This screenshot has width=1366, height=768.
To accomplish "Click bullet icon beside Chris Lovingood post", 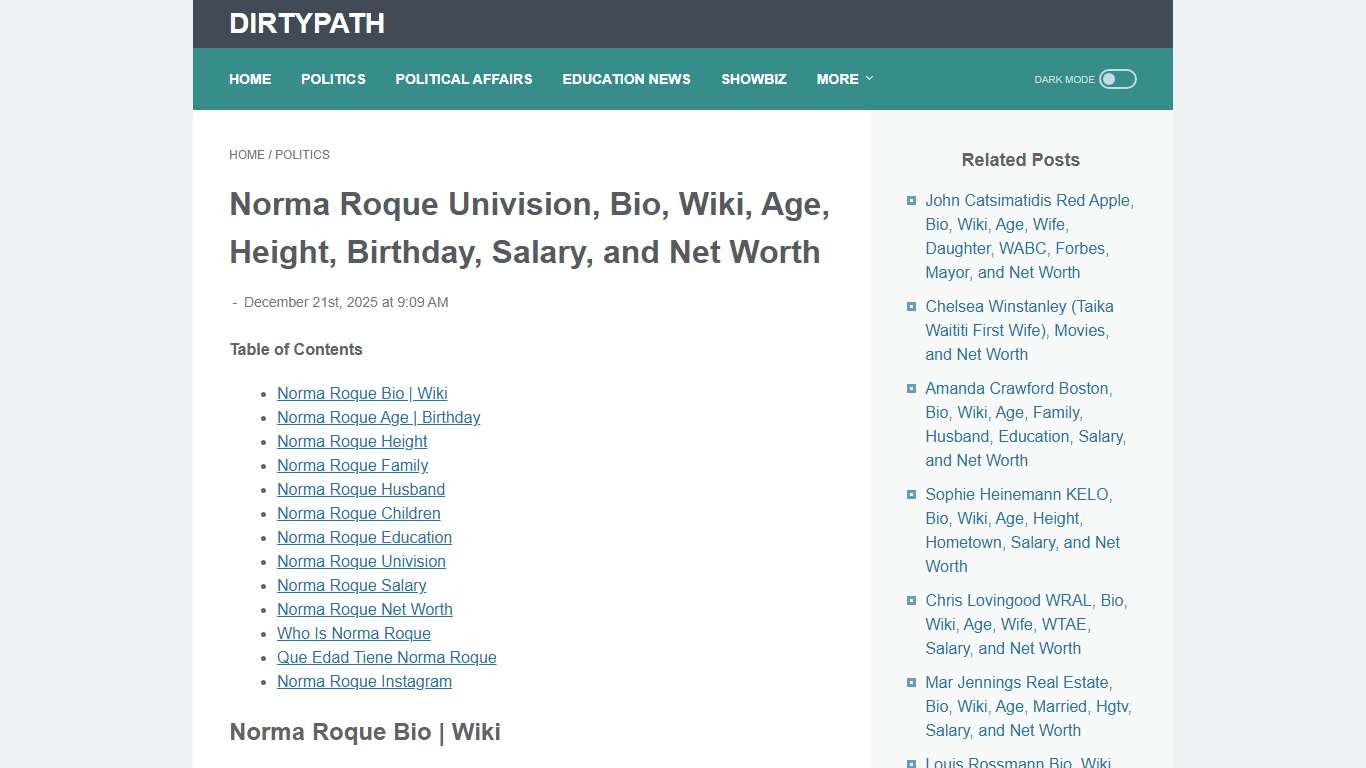I will 911,600.
